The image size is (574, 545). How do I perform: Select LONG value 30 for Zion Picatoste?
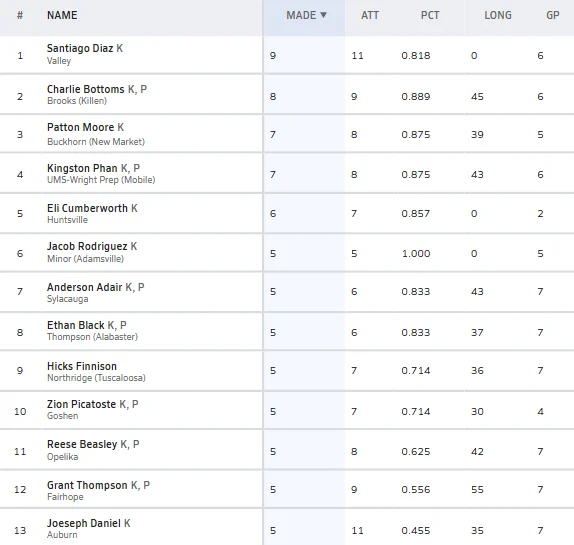[477, 412]
